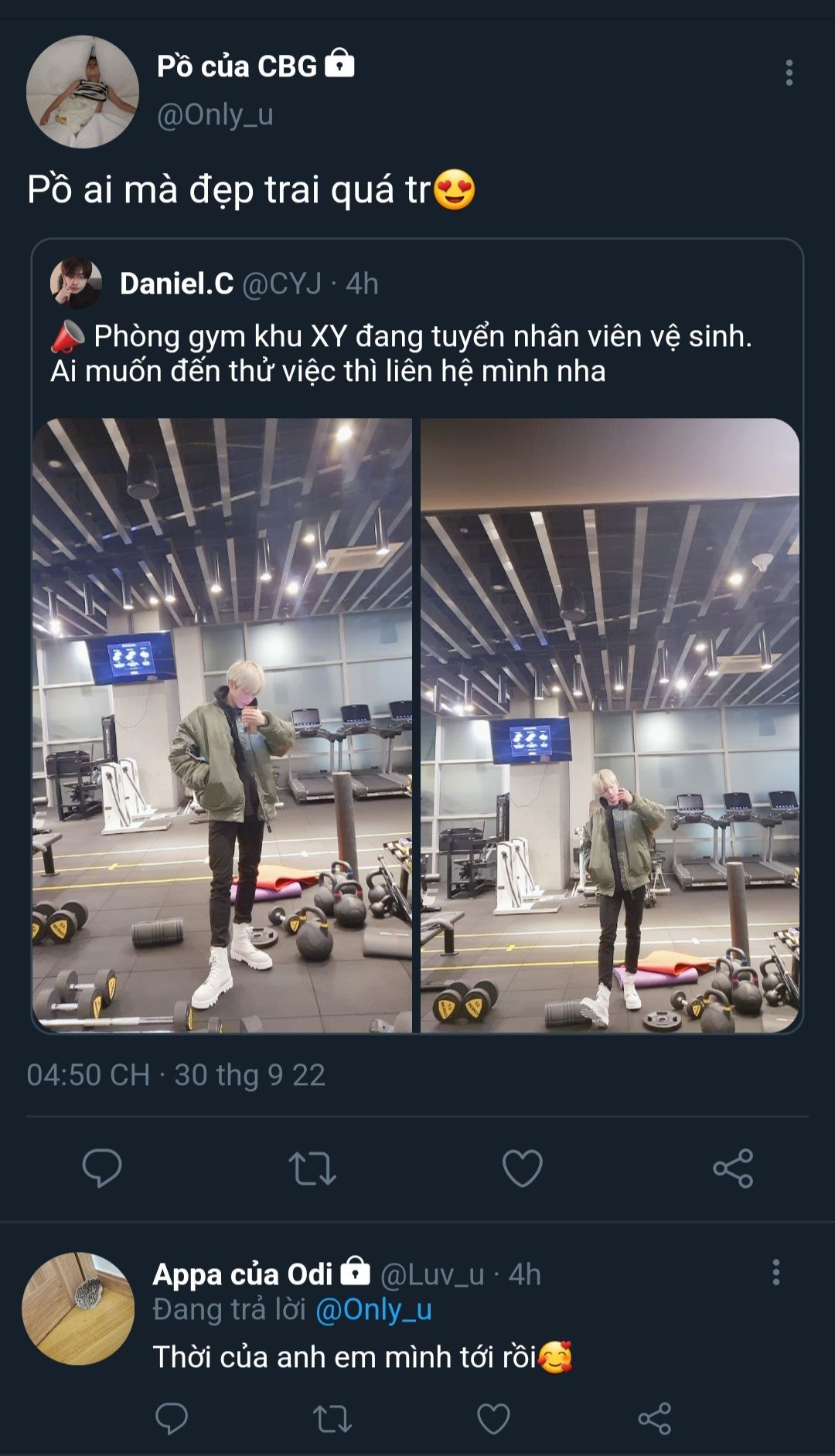Reply to the Appa của Odi comment
This screenshot has height=1456, width=835.
172,1418
